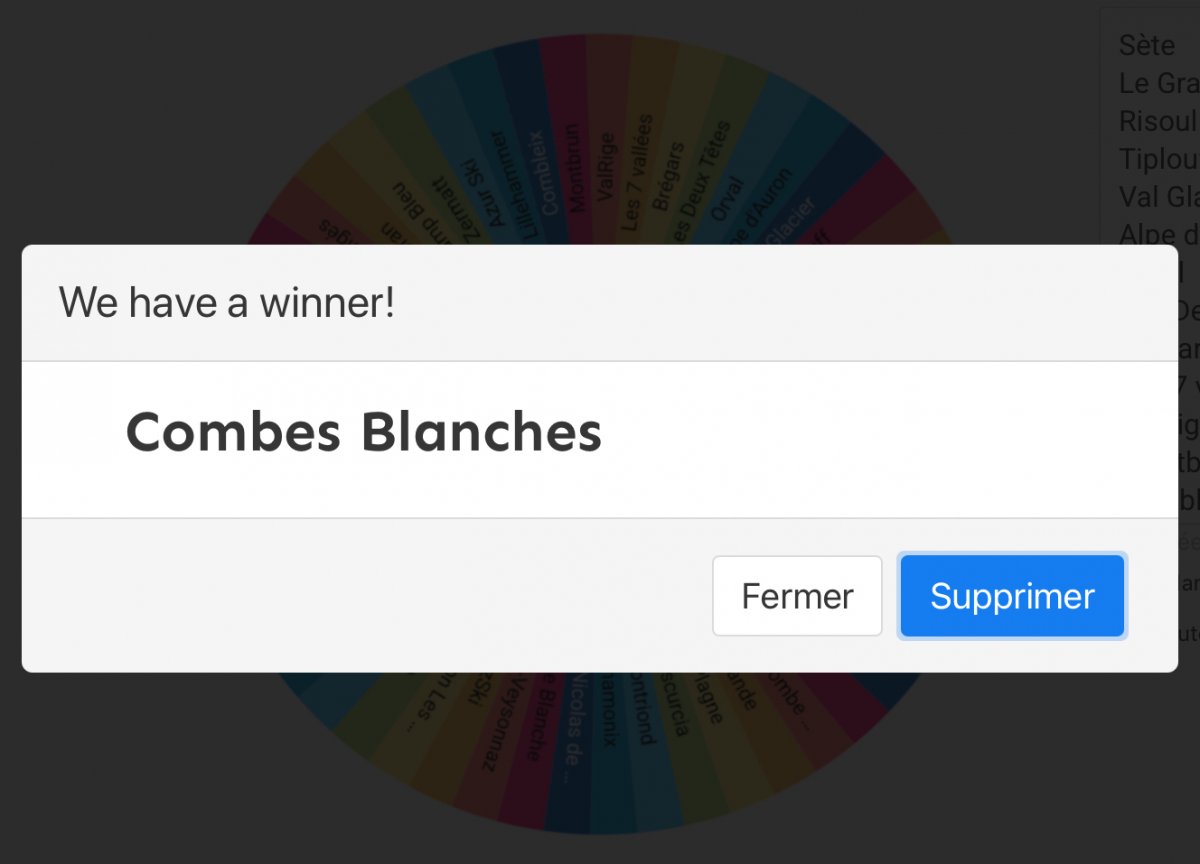Select the Montbrun slice on the wheel
Viewport: 1200px width, 864px height.
click(575, 168)
